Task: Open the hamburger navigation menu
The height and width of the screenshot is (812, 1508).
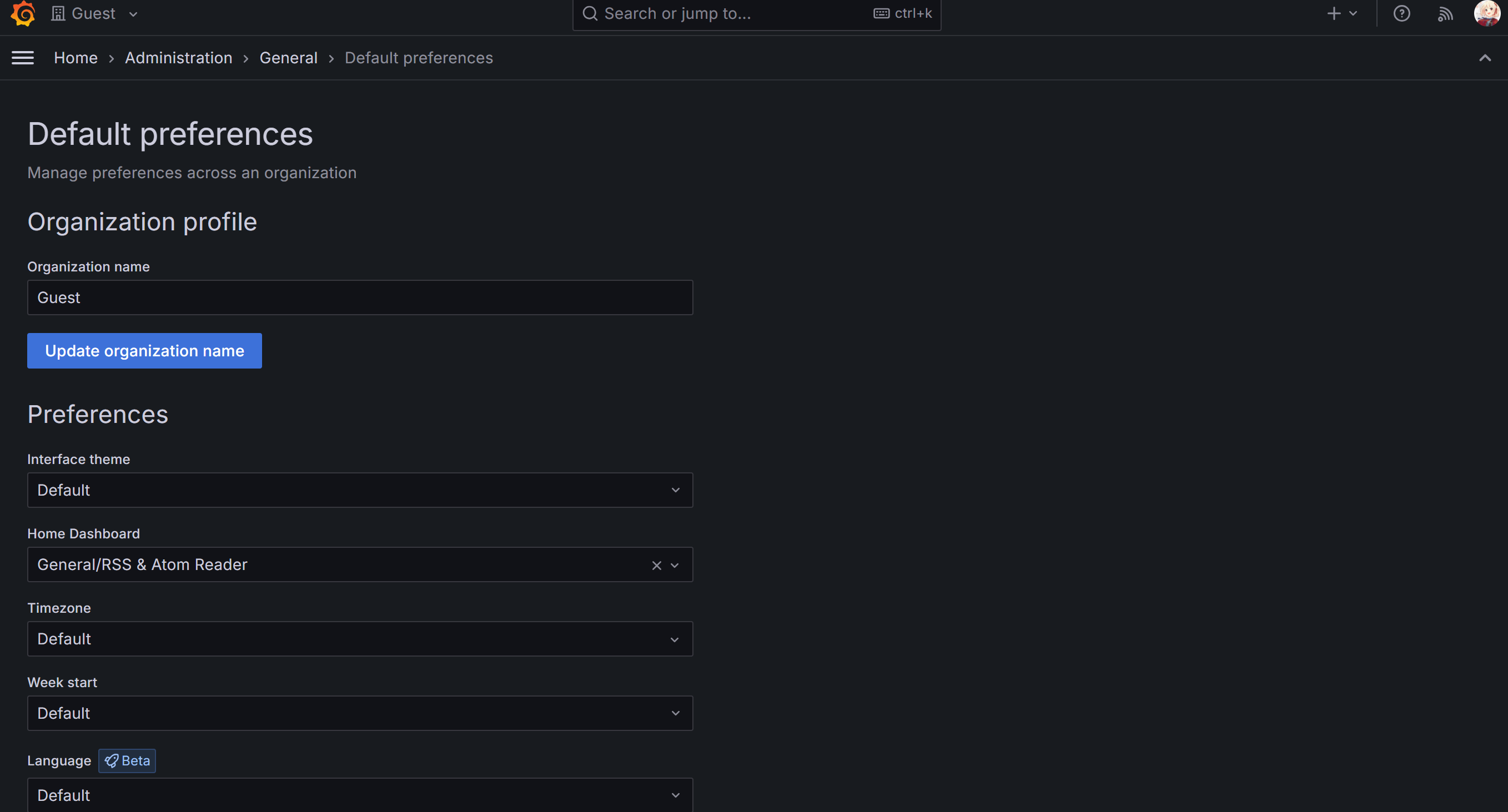Action: (x=23, y=58)
